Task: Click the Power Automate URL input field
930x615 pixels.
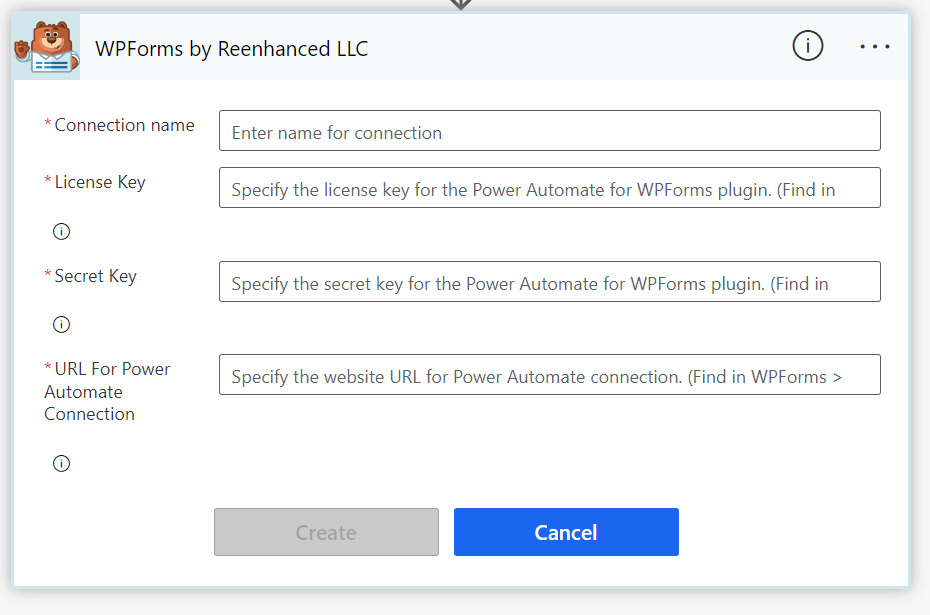Action: [549, 374]
